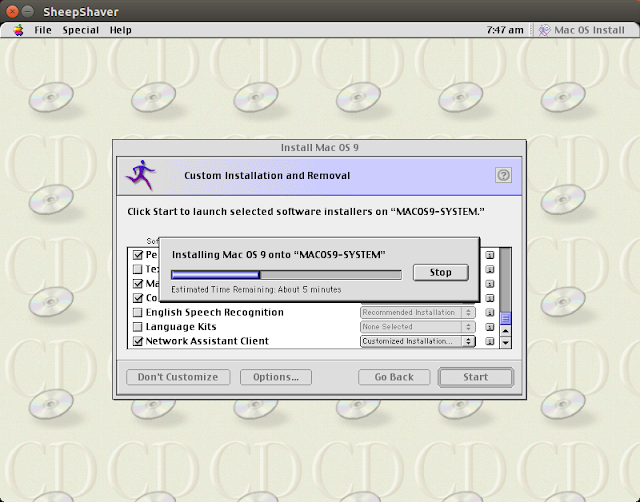Click the Don't Customize button
The image size is (640, 502).
[178, 377]
